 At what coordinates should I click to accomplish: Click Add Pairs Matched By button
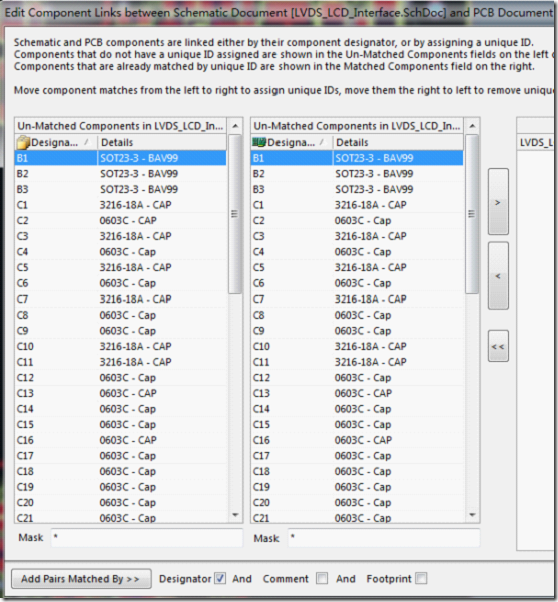click(x=81, y=579)
